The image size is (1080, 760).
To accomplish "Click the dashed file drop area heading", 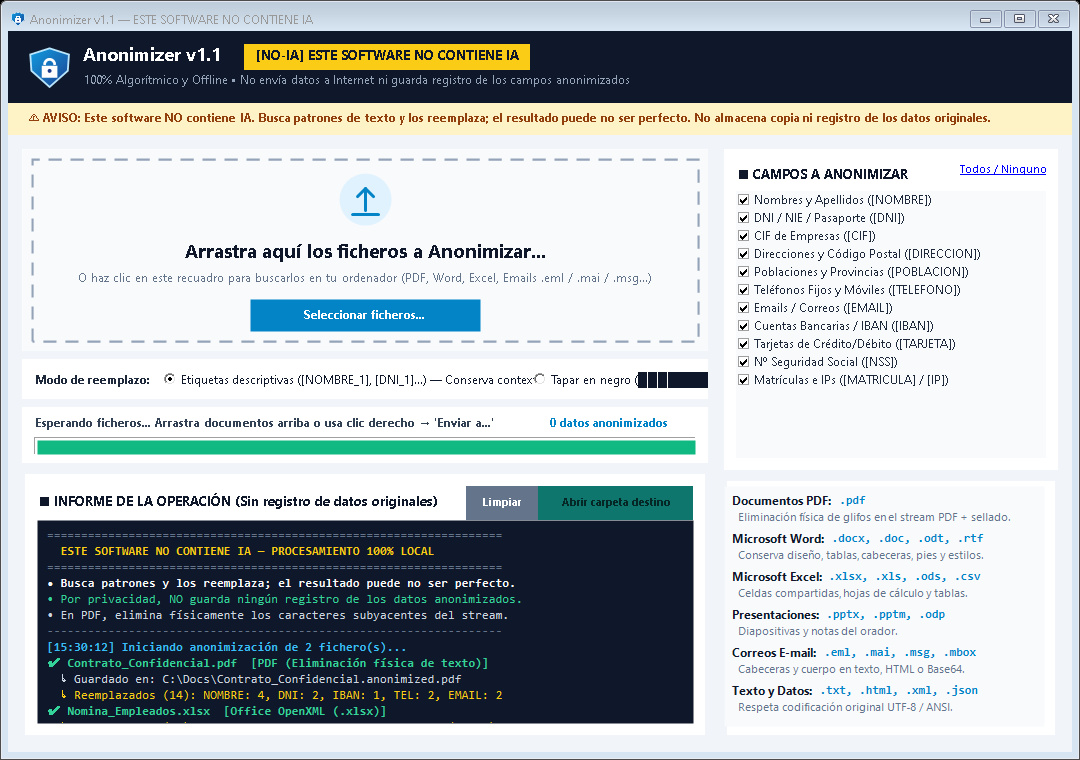I will tap(365, 251).
